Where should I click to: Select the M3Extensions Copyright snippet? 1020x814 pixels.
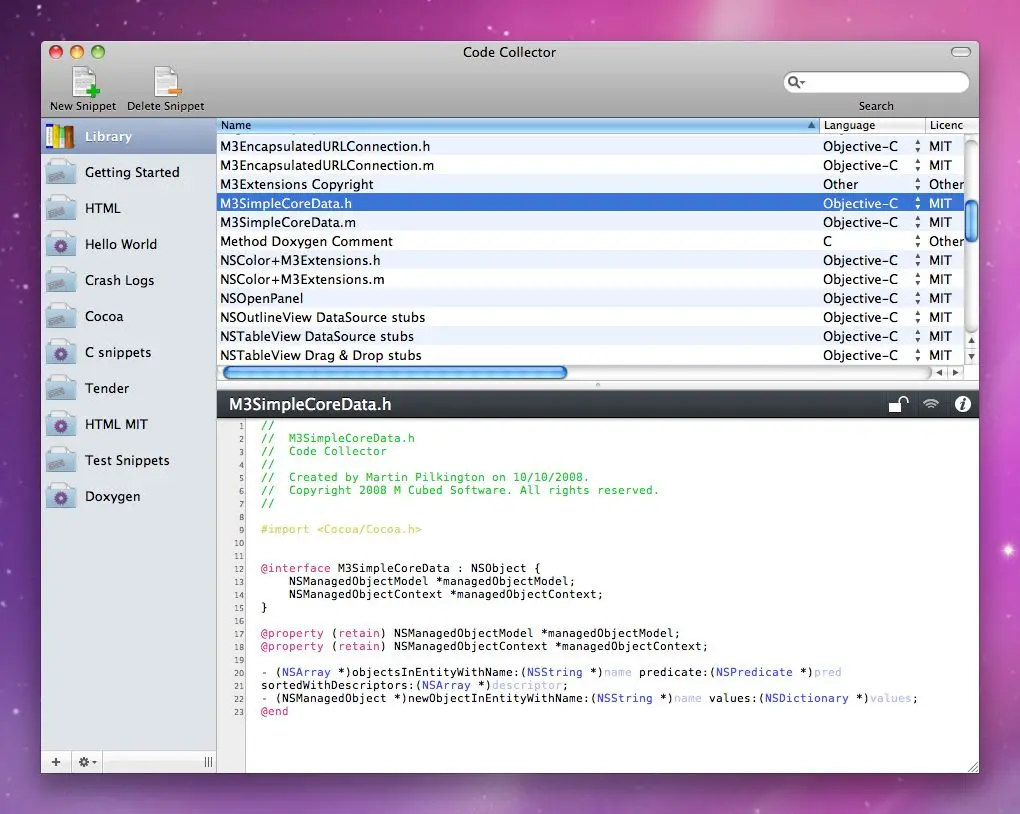[590, 184]
